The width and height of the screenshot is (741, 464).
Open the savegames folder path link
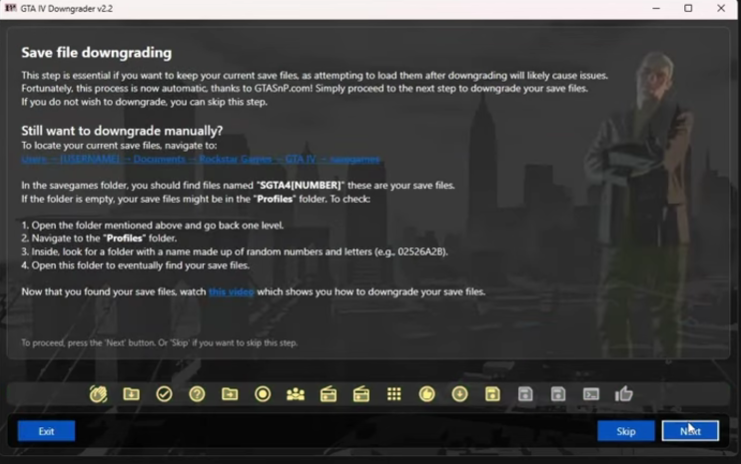point(200,159)
